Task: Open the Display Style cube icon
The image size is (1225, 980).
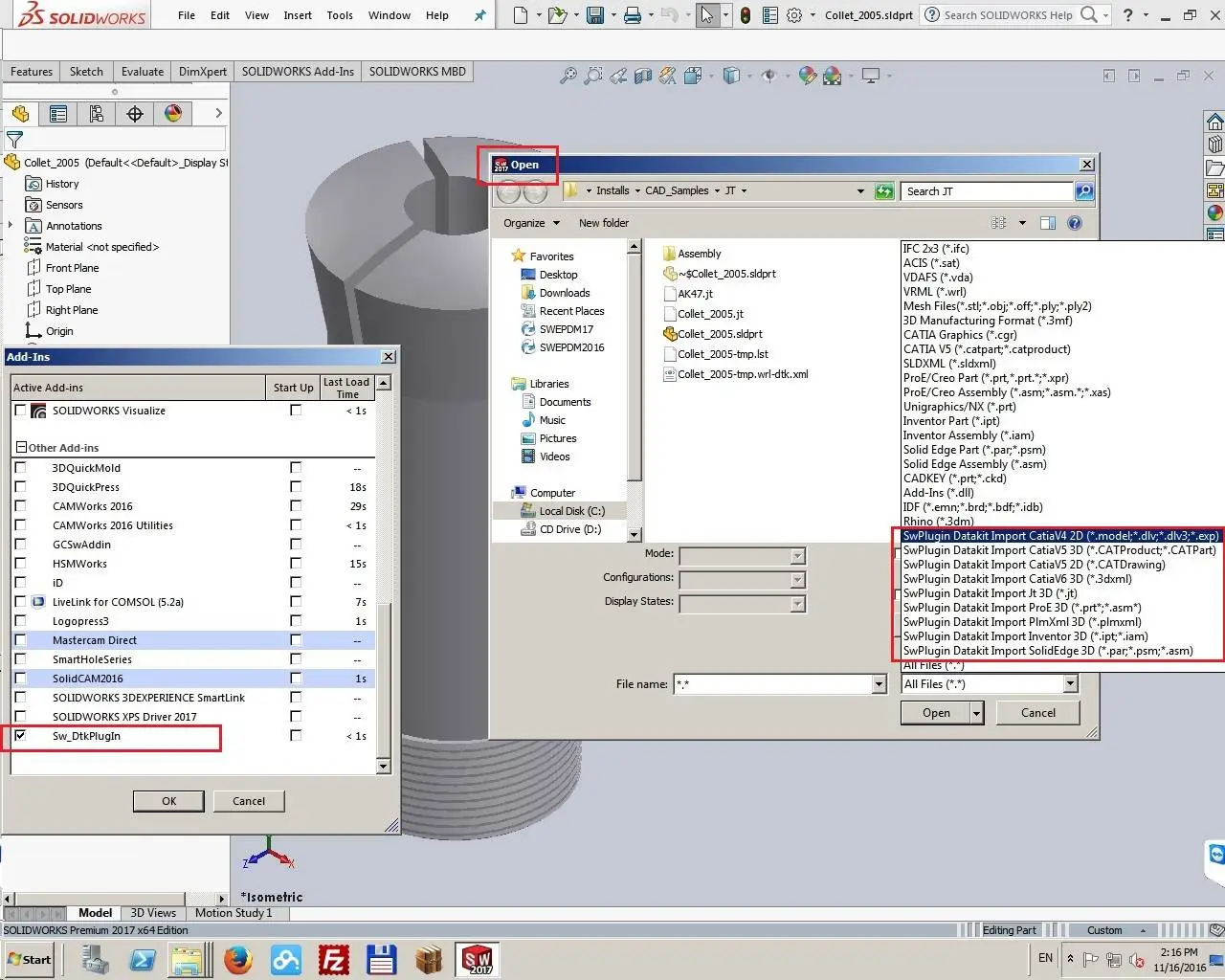Action: [x=731, y=76]
